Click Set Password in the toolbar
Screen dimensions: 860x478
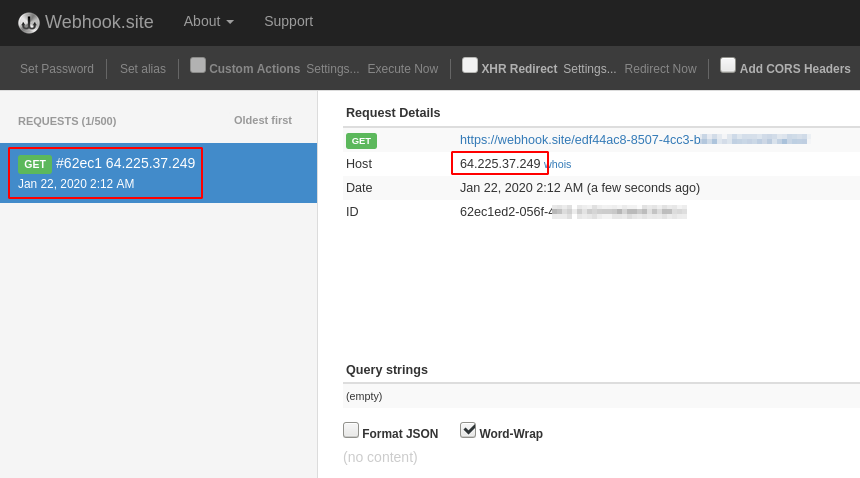click(57, 69)
